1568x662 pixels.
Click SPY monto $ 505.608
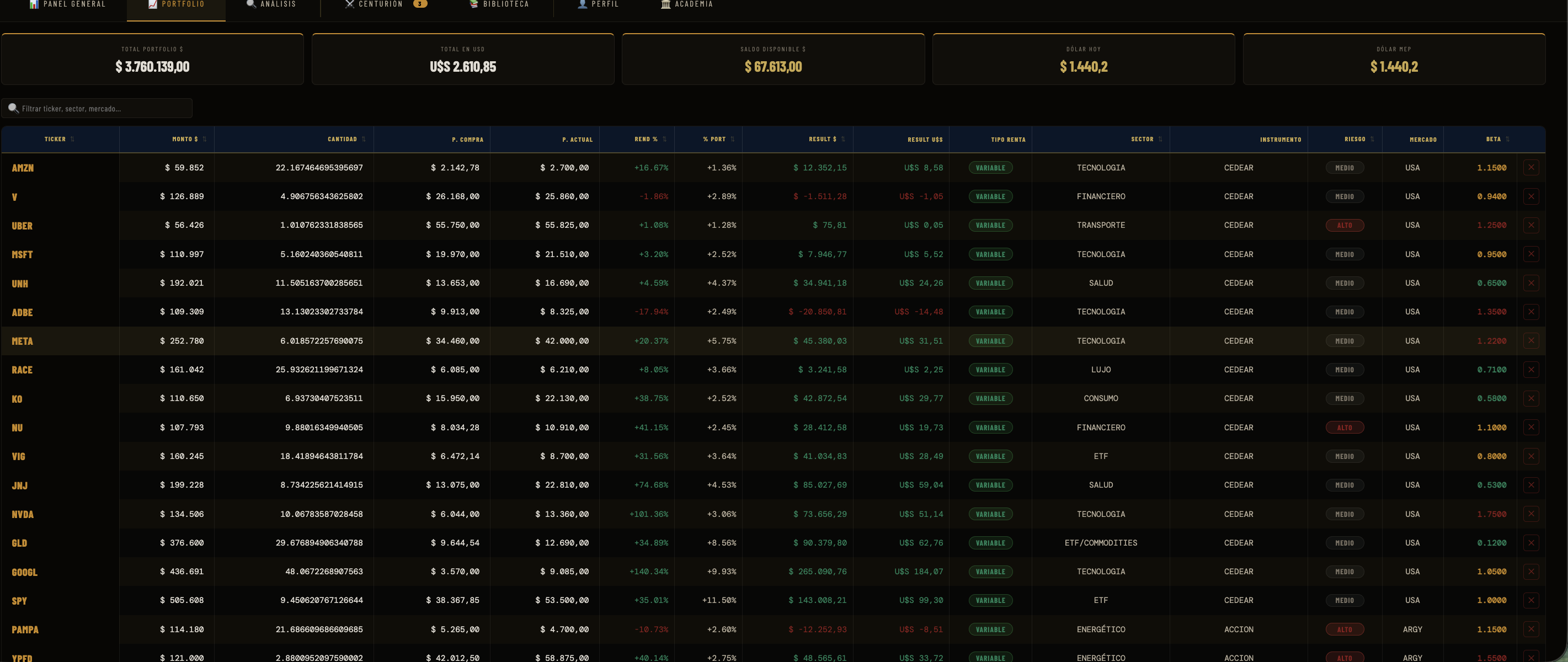click(x=182, y=600)
